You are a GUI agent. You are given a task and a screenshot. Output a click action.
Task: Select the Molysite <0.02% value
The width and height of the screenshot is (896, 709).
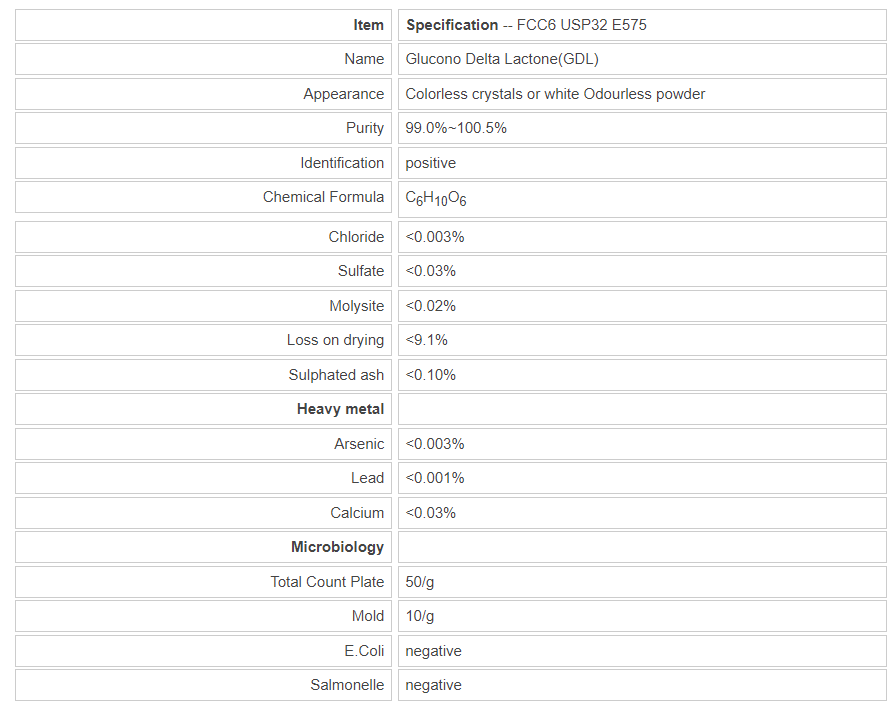[431, 306]
